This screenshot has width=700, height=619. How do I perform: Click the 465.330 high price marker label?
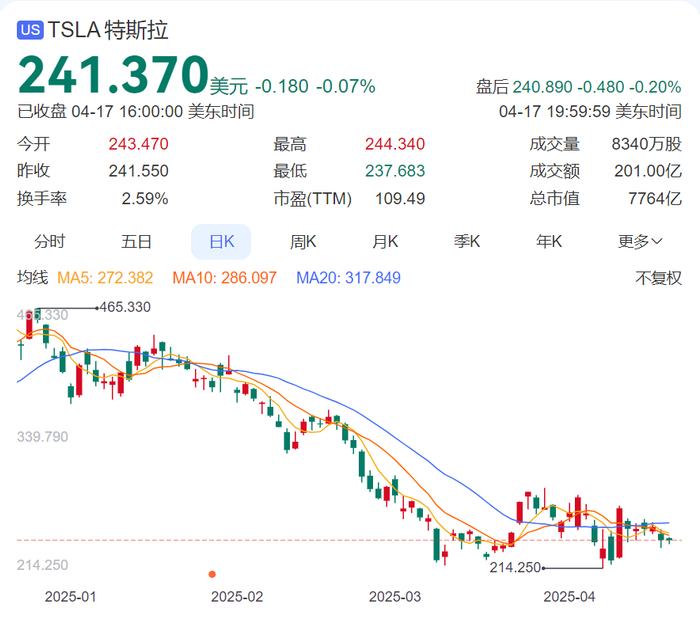125,307
